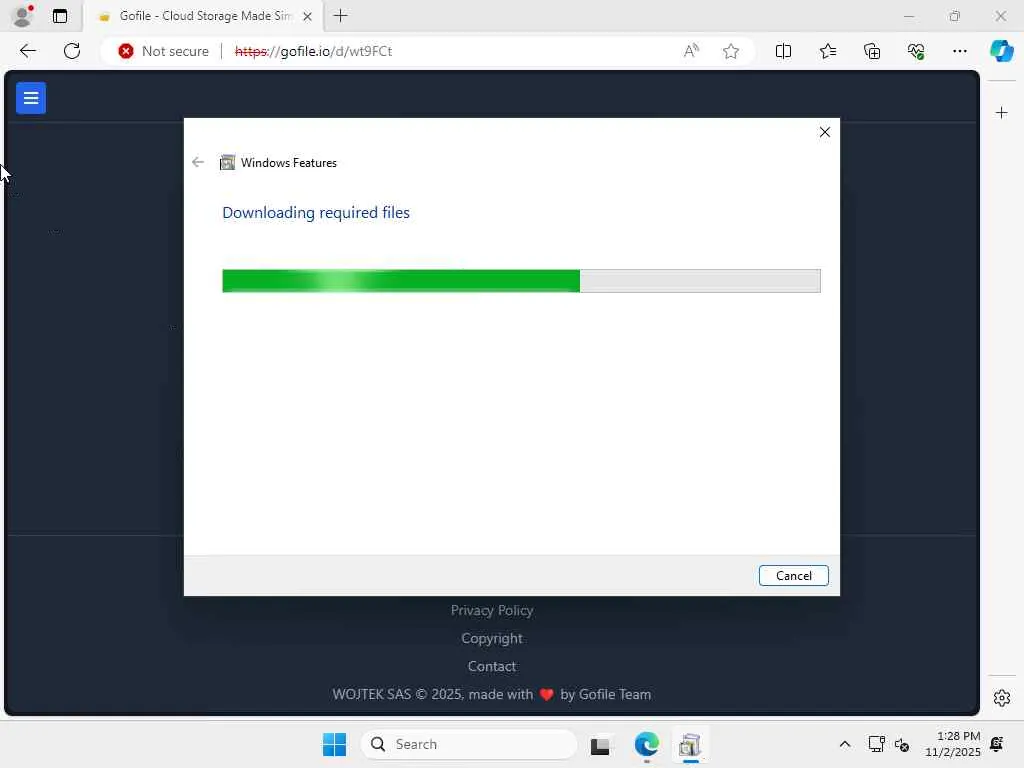1024x768 pixels.
Task: Open the Task View taskbar icon
Action: click(x=600, y=744)
